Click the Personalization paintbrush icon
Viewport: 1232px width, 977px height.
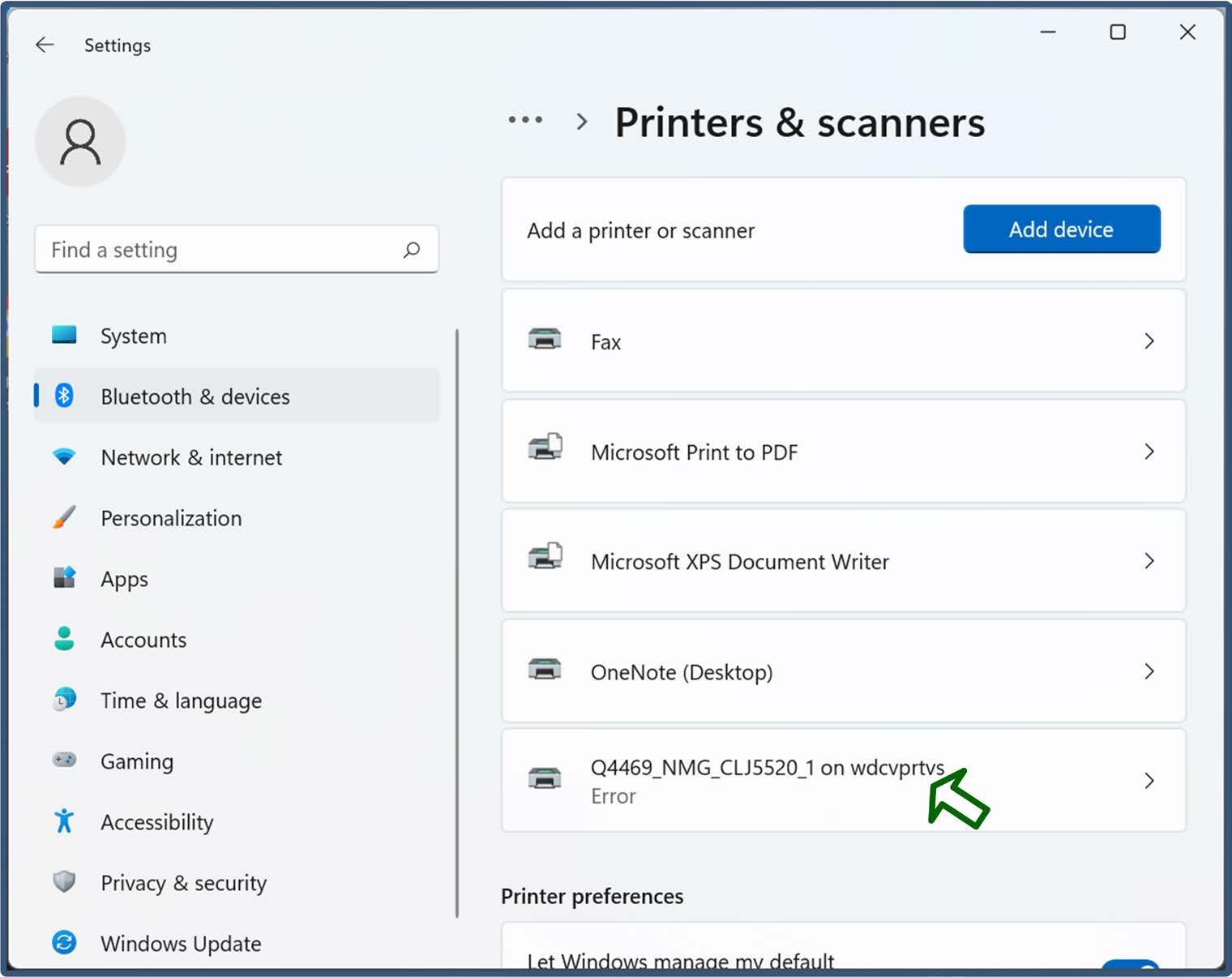(x=64, y=517)
